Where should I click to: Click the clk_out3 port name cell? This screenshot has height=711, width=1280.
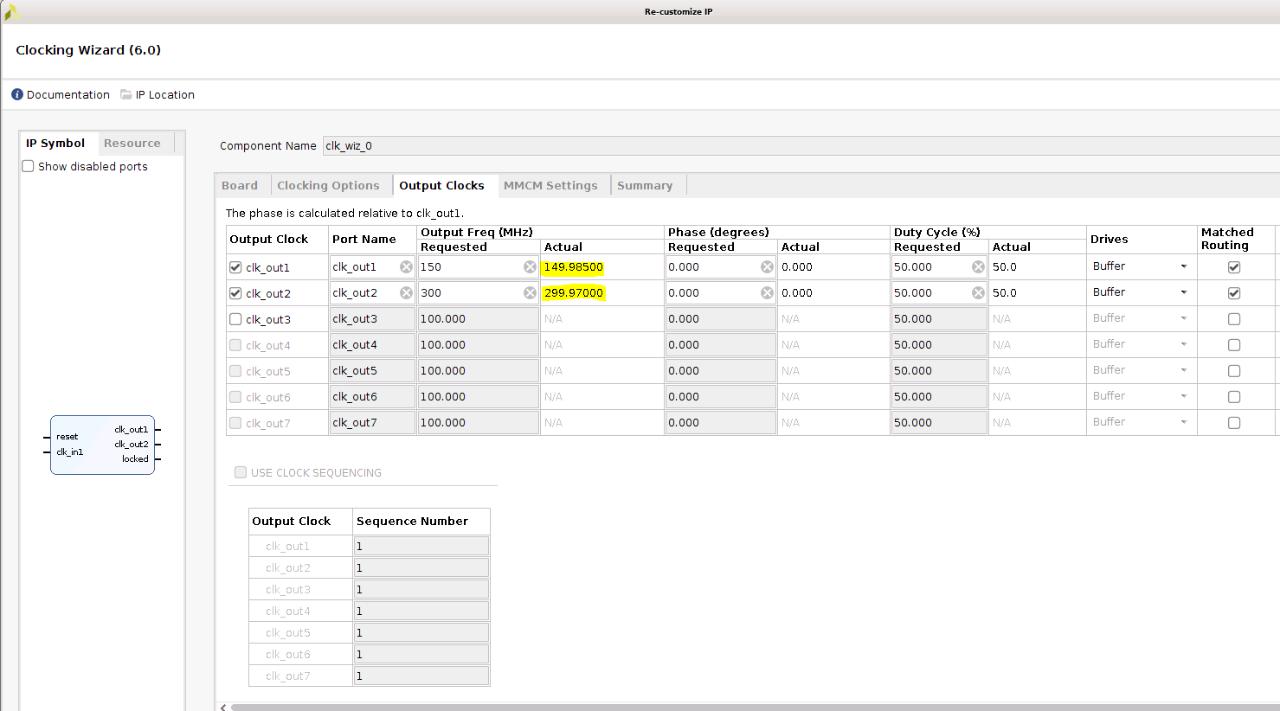[x=372, y=319]
